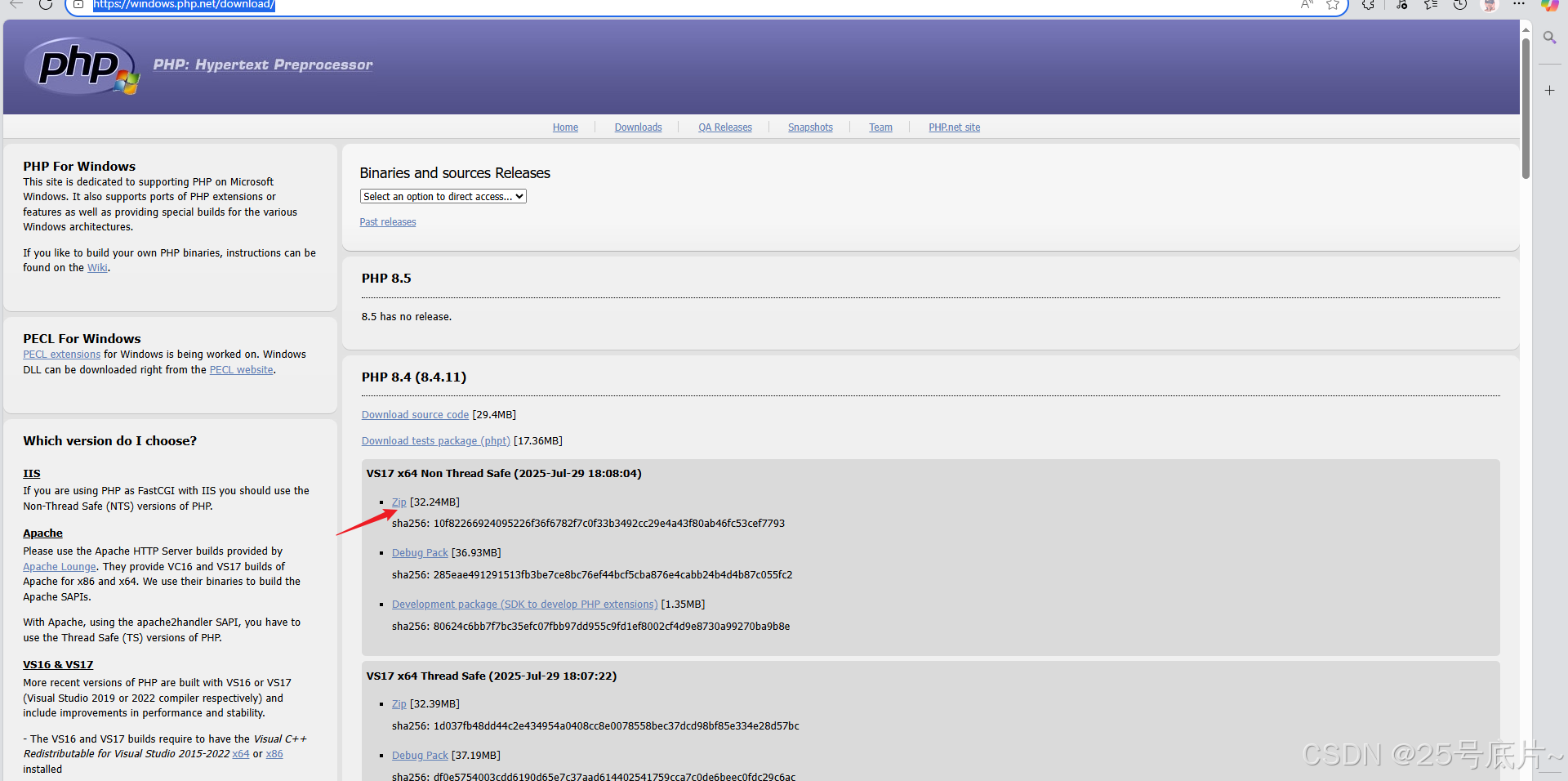Click the sha256 hash starting 80624c6b
This screenshot has height=781, width=1568.
[x=612, y=627]
